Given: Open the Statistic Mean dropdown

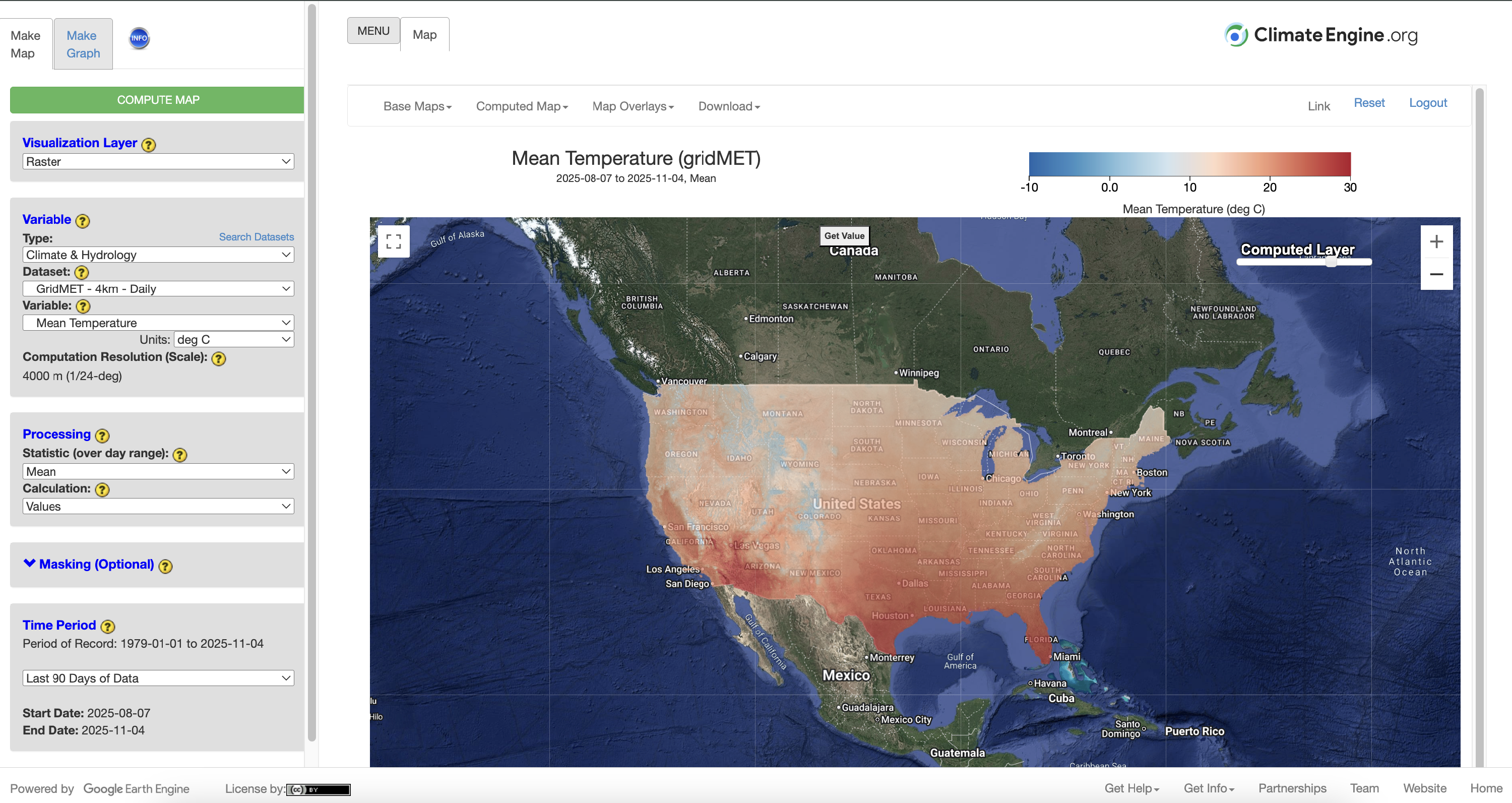Looking at the screenshot, I should coord(158,471).
